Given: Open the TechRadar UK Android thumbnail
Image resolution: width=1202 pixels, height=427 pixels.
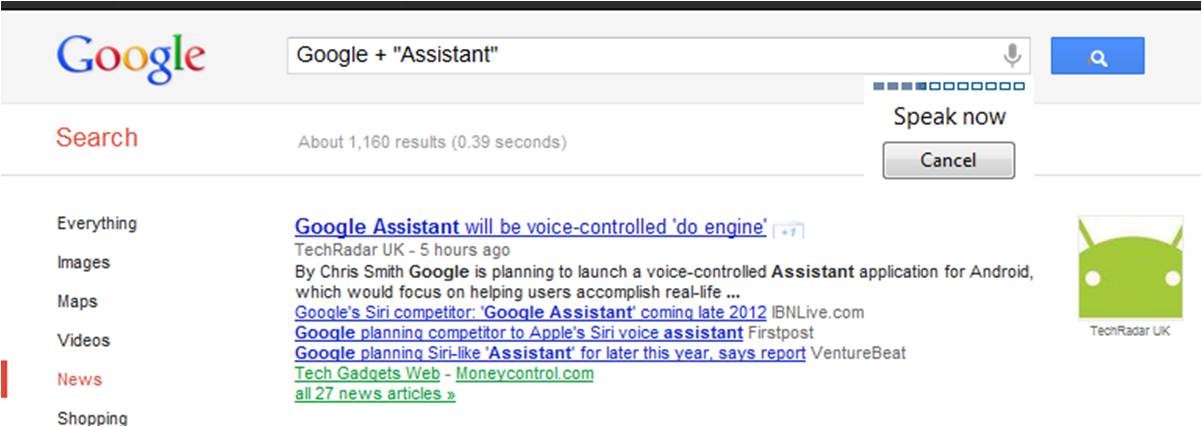Looking at the screenshot, I should [1128, 268].
